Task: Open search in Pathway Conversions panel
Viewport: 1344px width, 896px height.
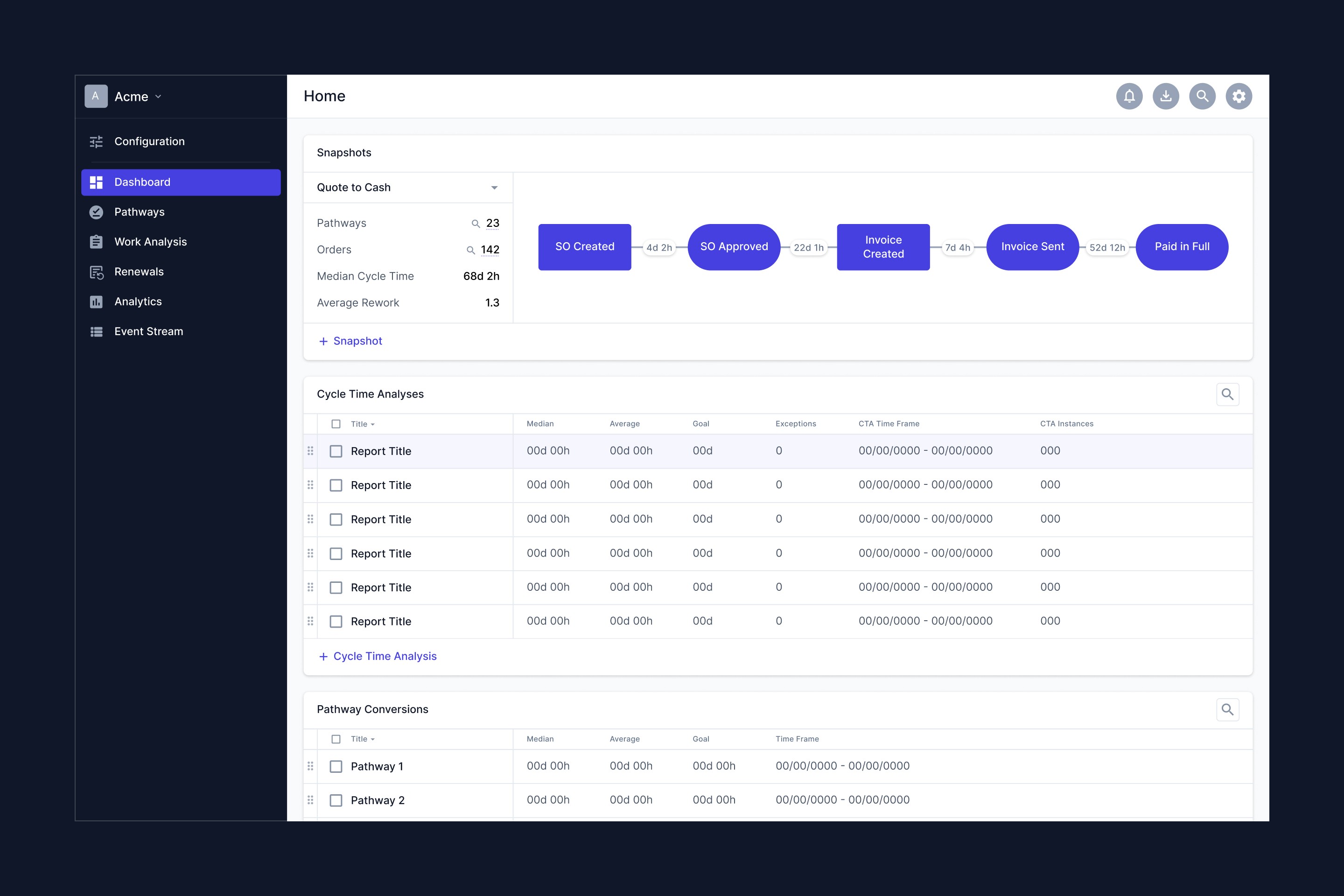Action: pos(1227,710)
